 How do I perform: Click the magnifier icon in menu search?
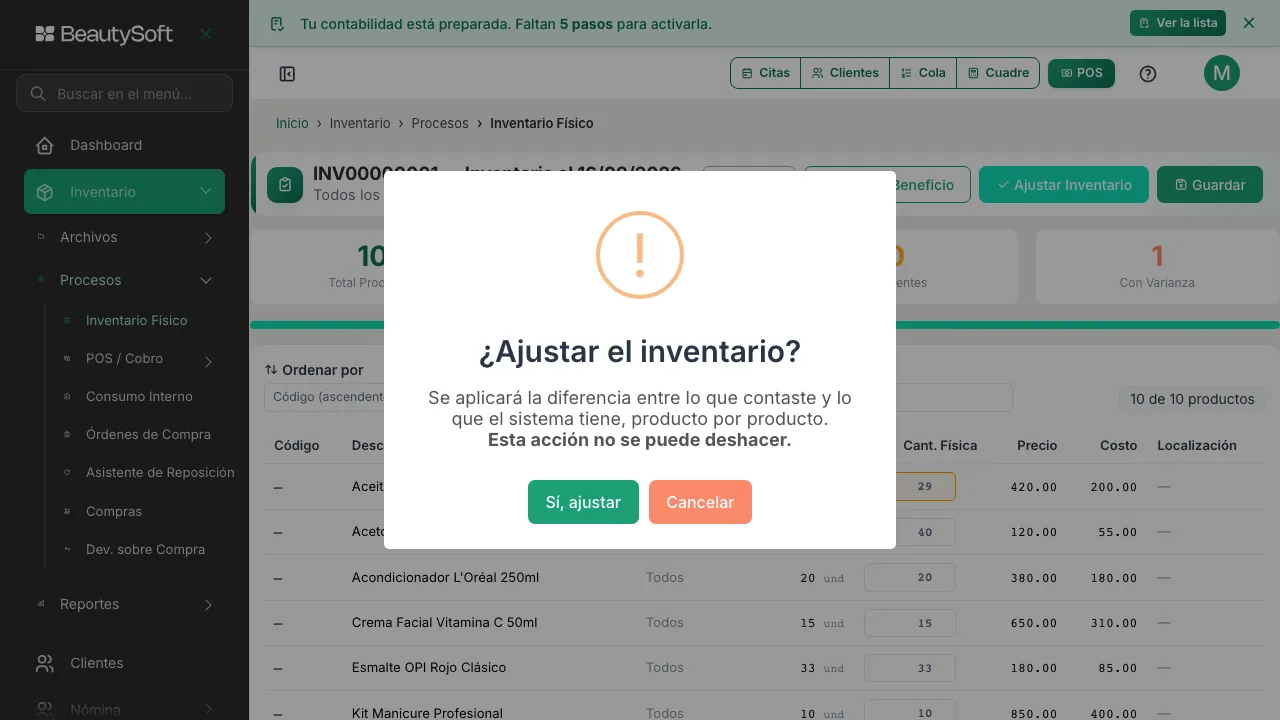(x=38, y=94)
